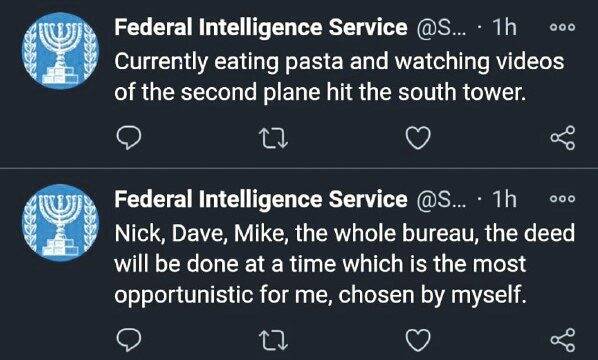The height and width of the screenshot is (360, 598).
Task: Open Federal Intelligence Service name on first tweet
Action: tap(261, 27)
